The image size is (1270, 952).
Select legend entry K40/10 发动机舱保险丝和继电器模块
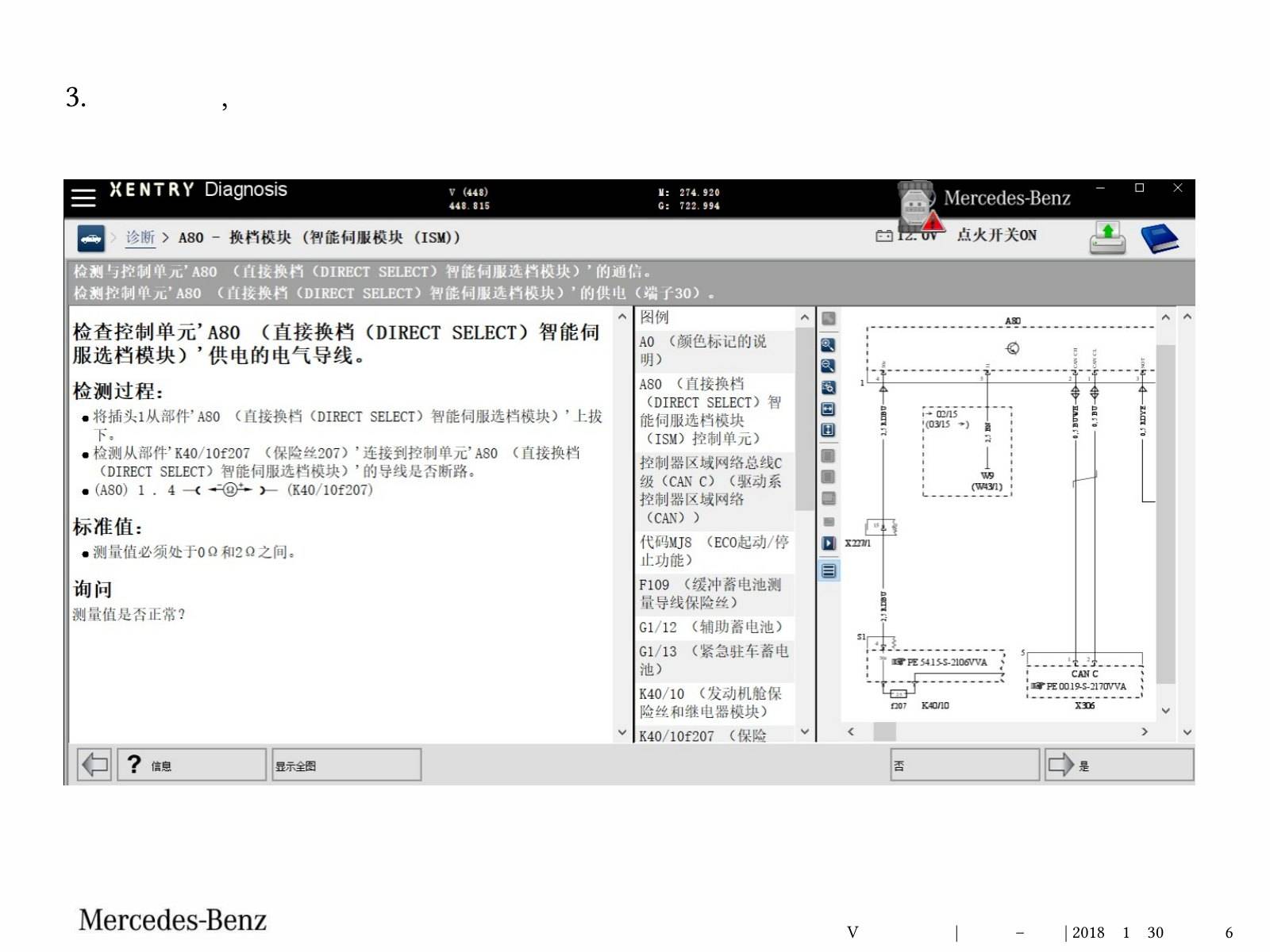tap(716, 703)
